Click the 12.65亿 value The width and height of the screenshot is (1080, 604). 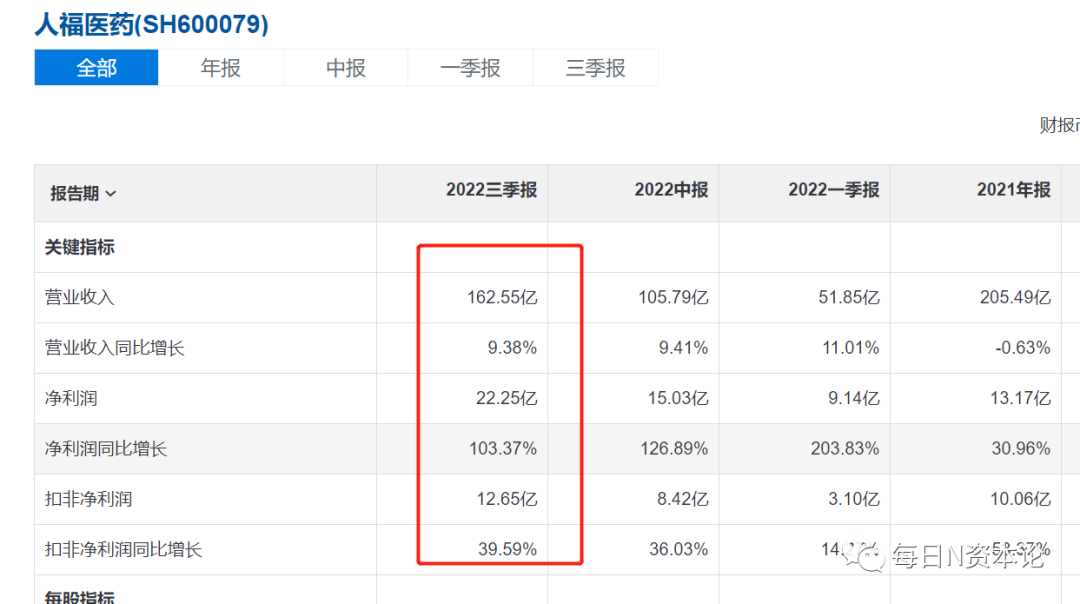pyautogui.click(x=507, y=499)
